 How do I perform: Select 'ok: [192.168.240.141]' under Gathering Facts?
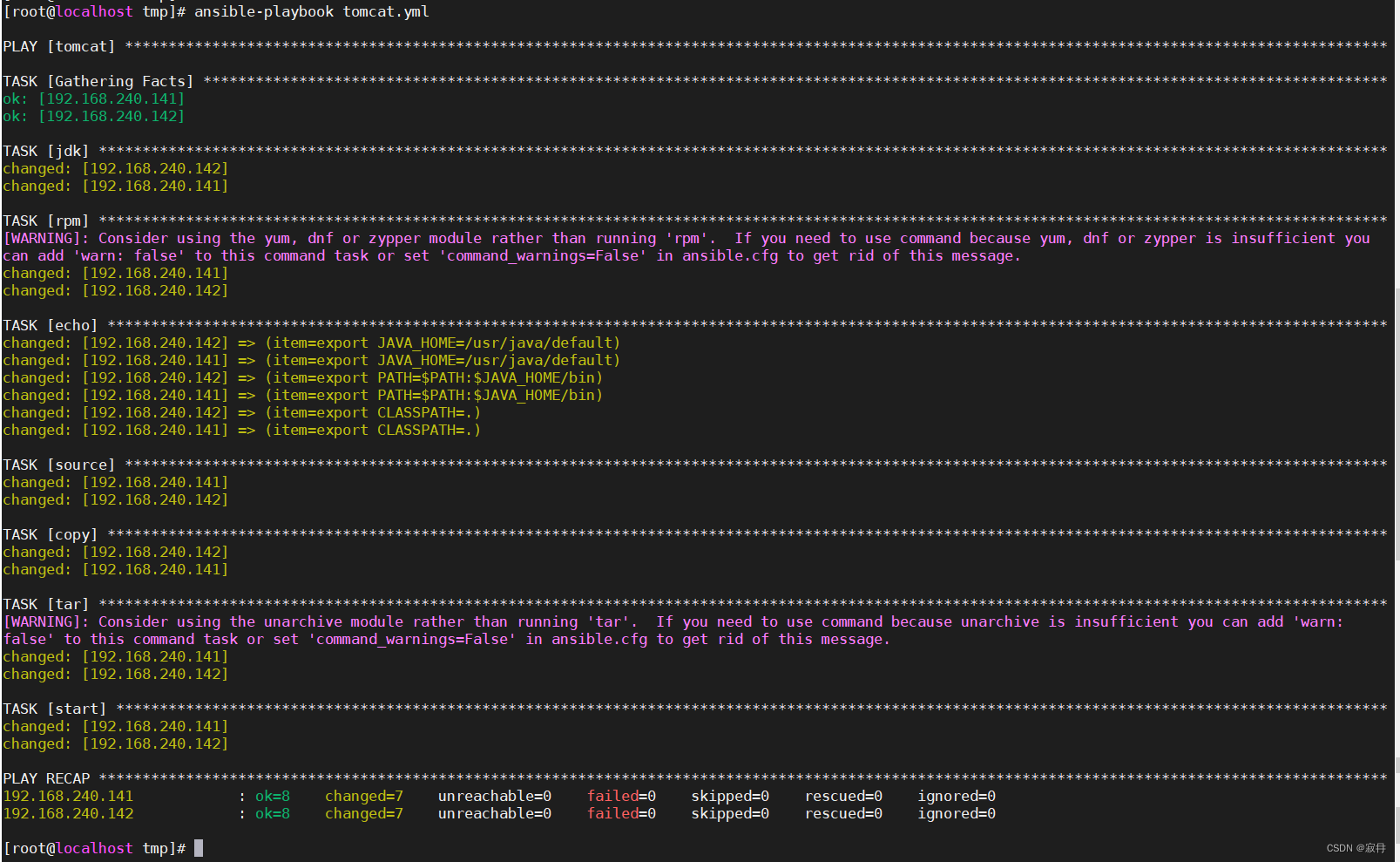click(x=93, y=99)
